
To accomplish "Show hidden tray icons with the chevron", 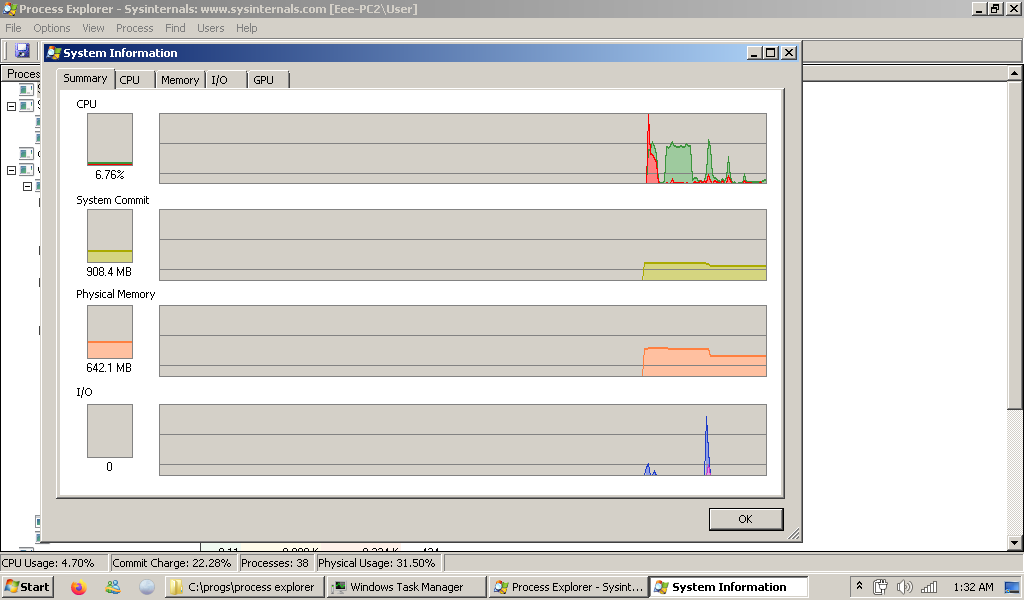I will click(859, 586).
